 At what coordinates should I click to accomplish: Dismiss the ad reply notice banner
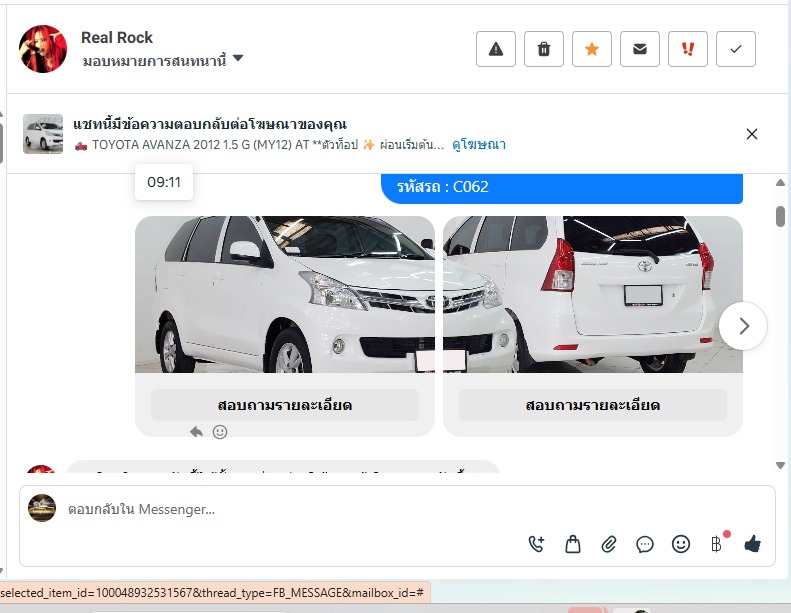752,134
